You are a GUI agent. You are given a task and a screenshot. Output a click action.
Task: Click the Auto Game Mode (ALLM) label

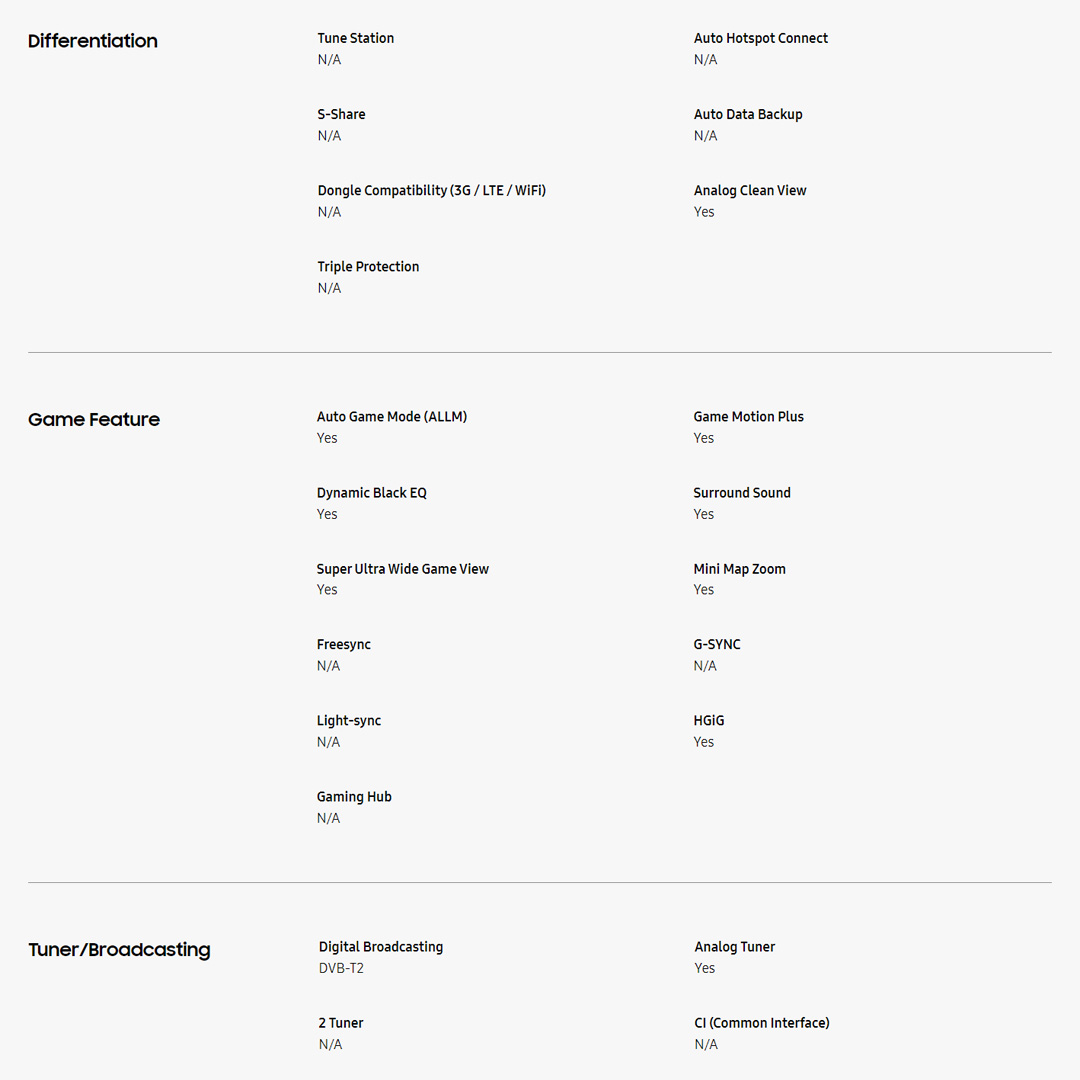[392, 416]
